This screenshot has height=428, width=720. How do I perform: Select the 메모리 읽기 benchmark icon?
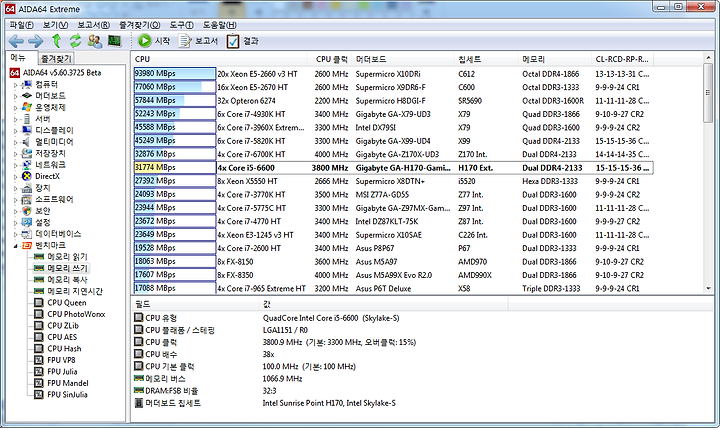coord(39,257)
